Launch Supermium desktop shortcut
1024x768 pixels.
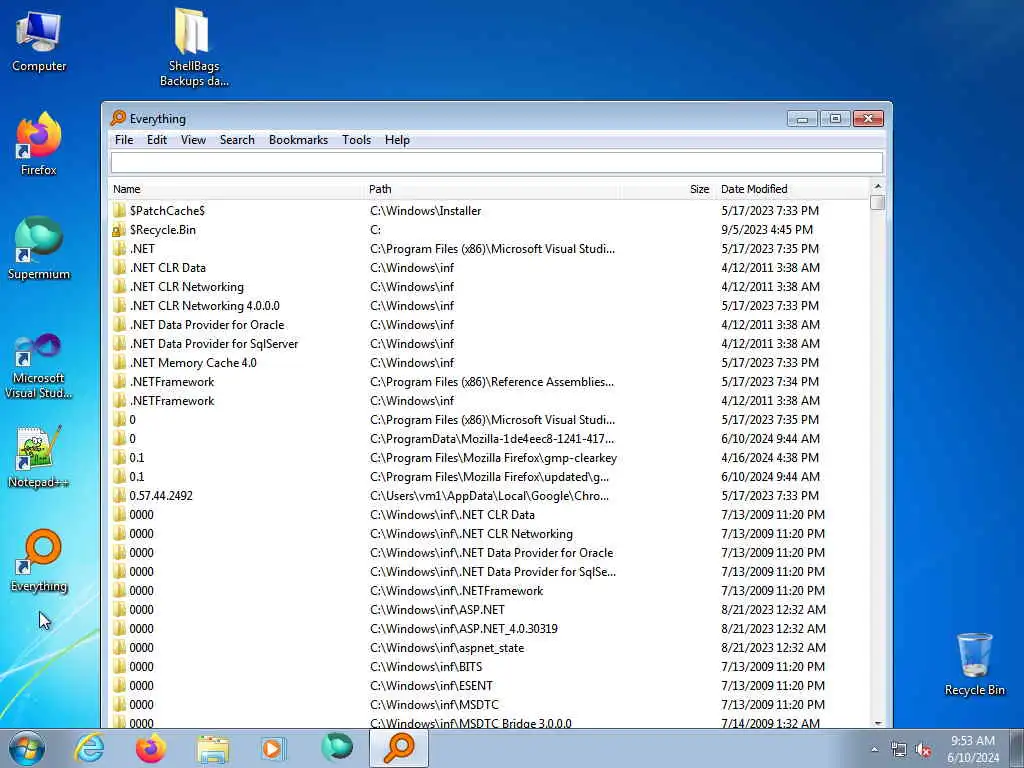tap(39, 248)
